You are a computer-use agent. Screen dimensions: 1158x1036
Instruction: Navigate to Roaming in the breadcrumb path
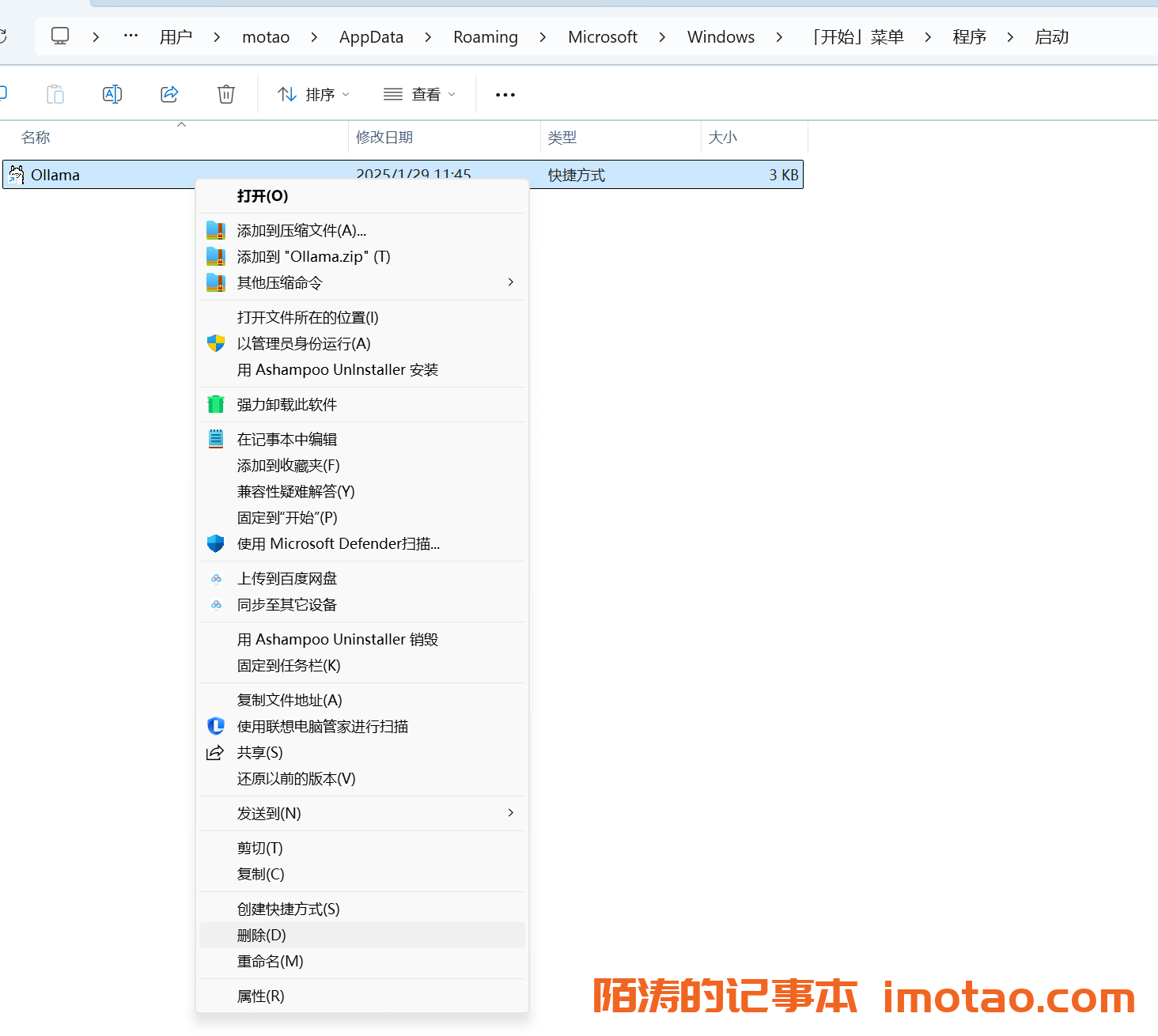(485, 37)
